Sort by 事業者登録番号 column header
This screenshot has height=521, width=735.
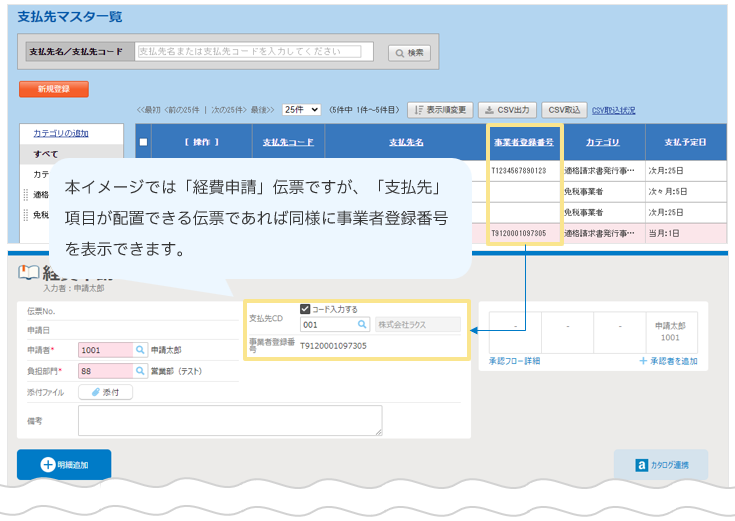coord(524,143)
